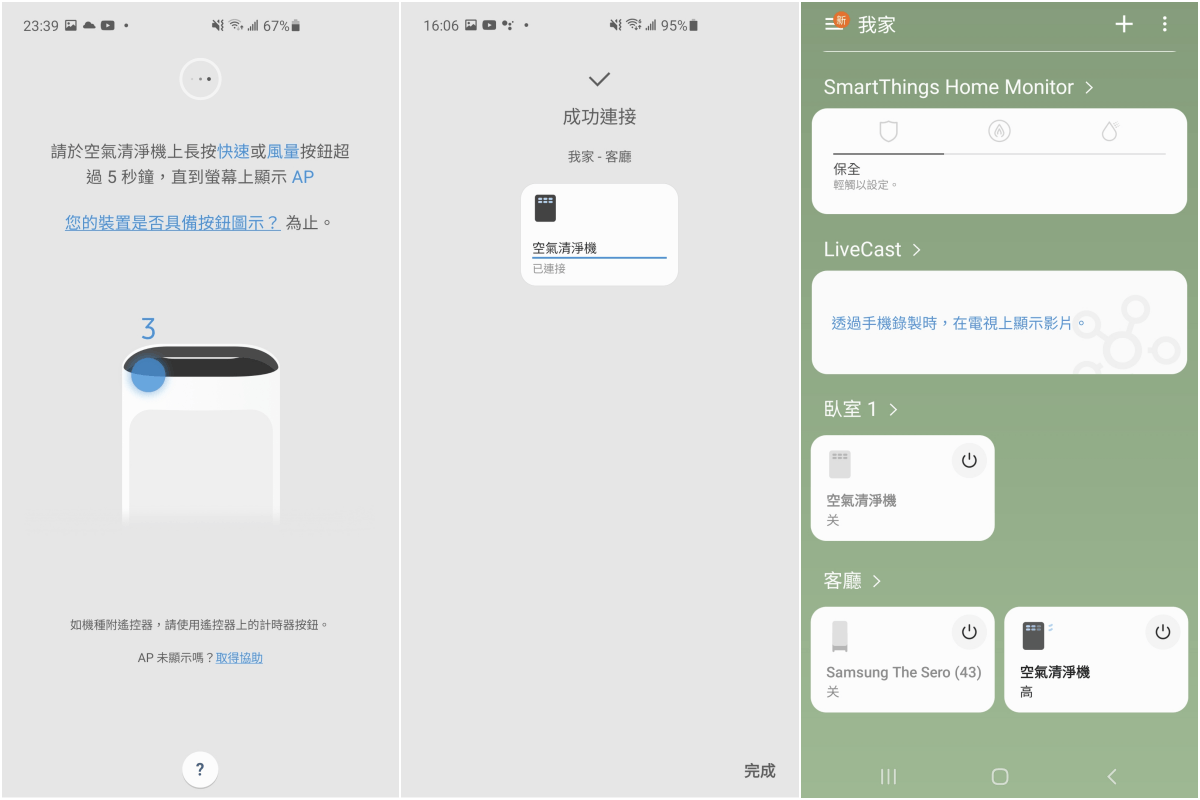The height and width of the screenshot is (800, 1200).
Task: Tap 完成 to finish the connection
Action: pyautogui.click(x=760, y=770)
